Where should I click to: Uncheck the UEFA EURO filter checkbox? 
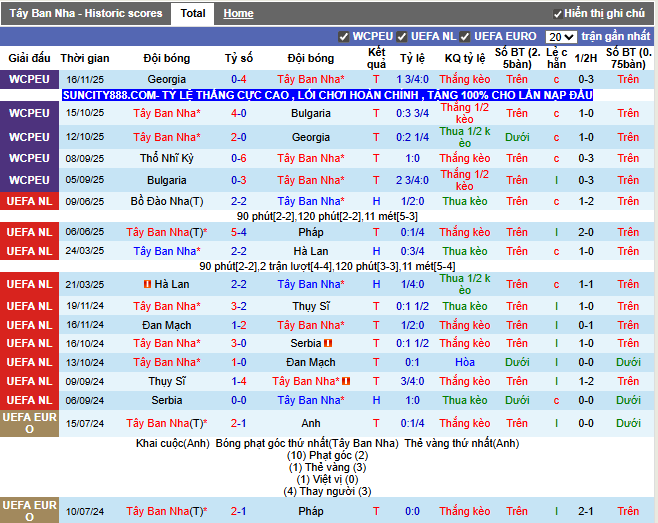(x=465, y=37)
